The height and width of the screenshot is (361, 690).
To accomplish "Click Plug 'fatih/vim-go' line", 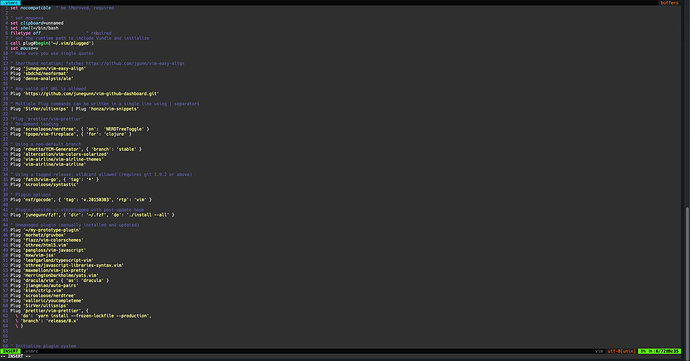I will [x=55, y=179].
